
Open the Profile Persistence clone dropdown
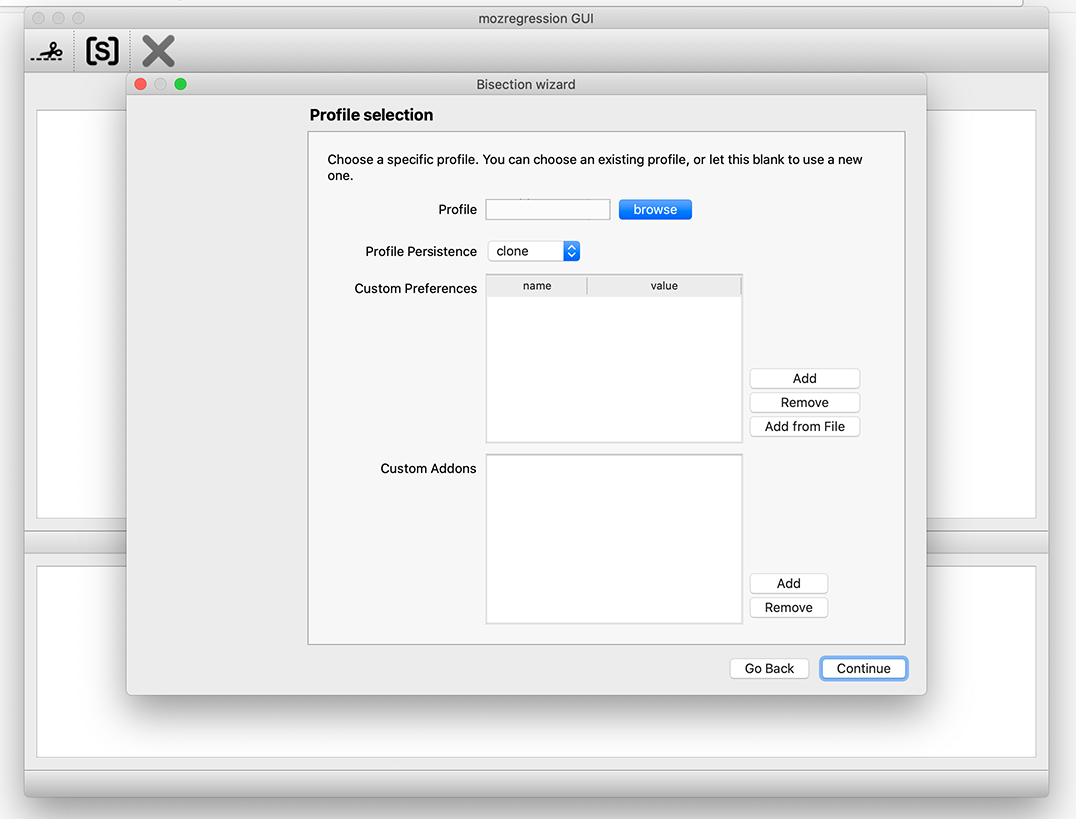534,251
